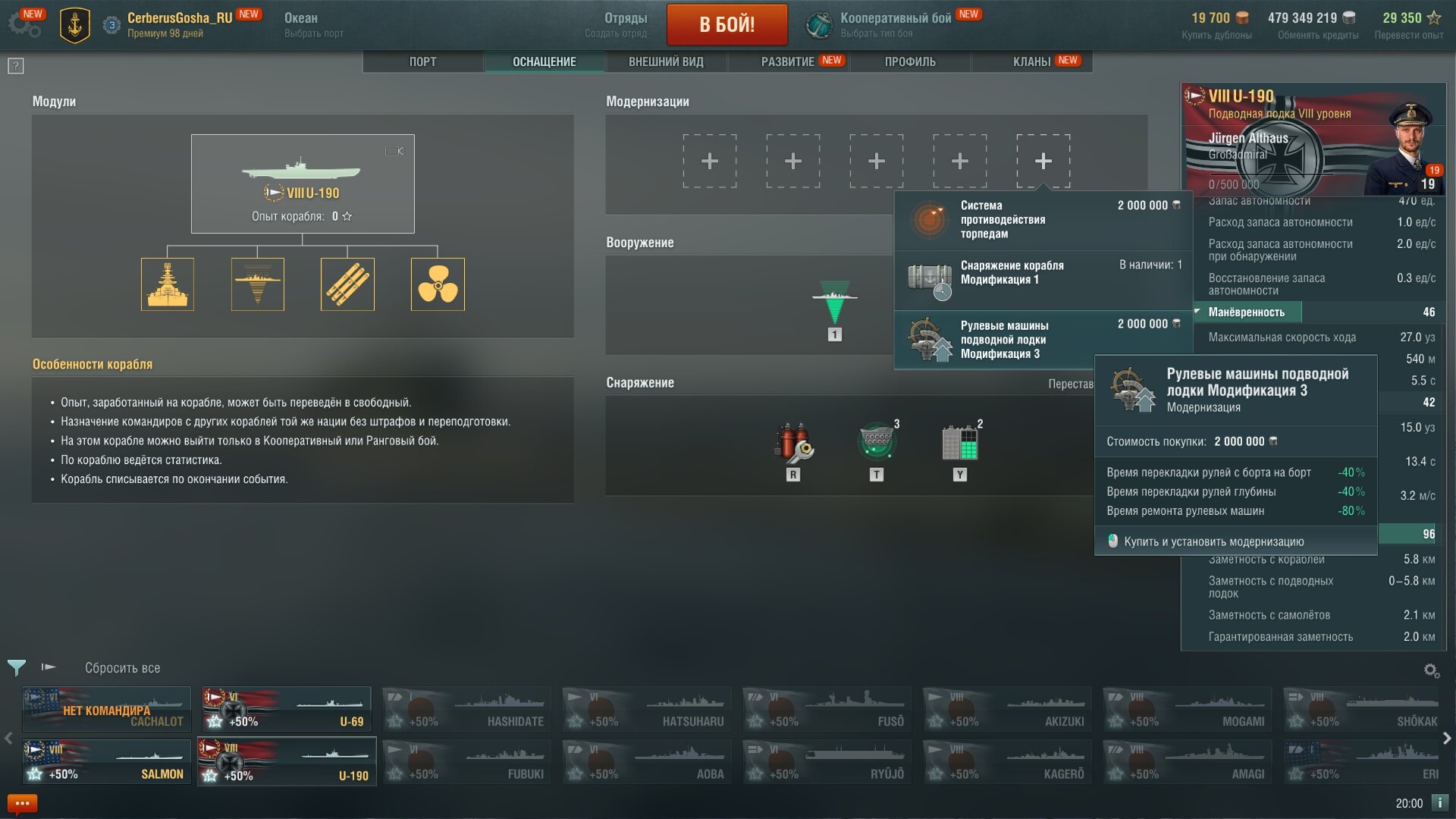The height and width of the screenshot is (819, 1456).
Task: Click the Cooperative battle type icon
Action: pyautogui.click(x=819, y=25)
